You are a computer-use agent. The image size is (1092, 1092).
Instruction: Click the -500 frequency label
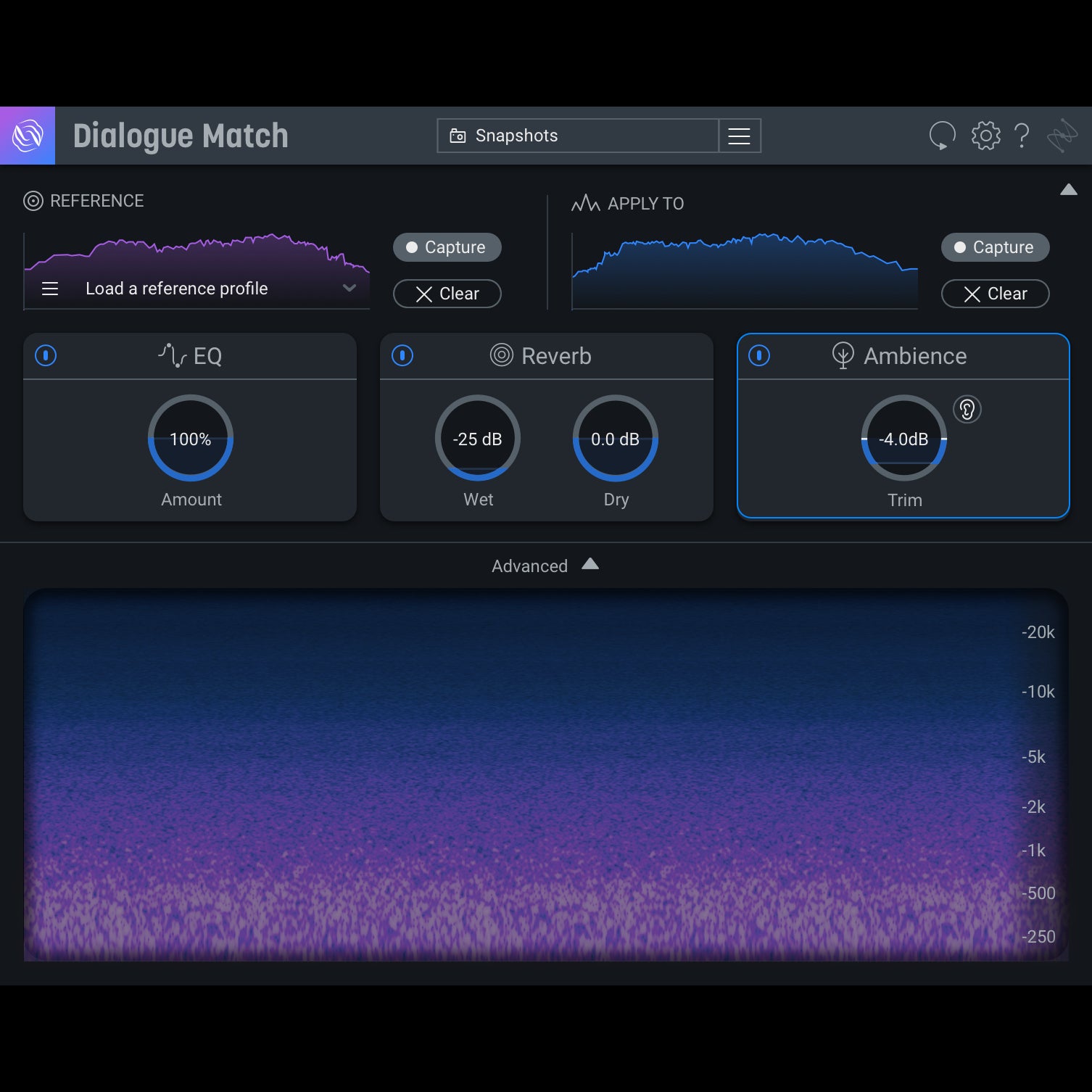point(1038,893)
